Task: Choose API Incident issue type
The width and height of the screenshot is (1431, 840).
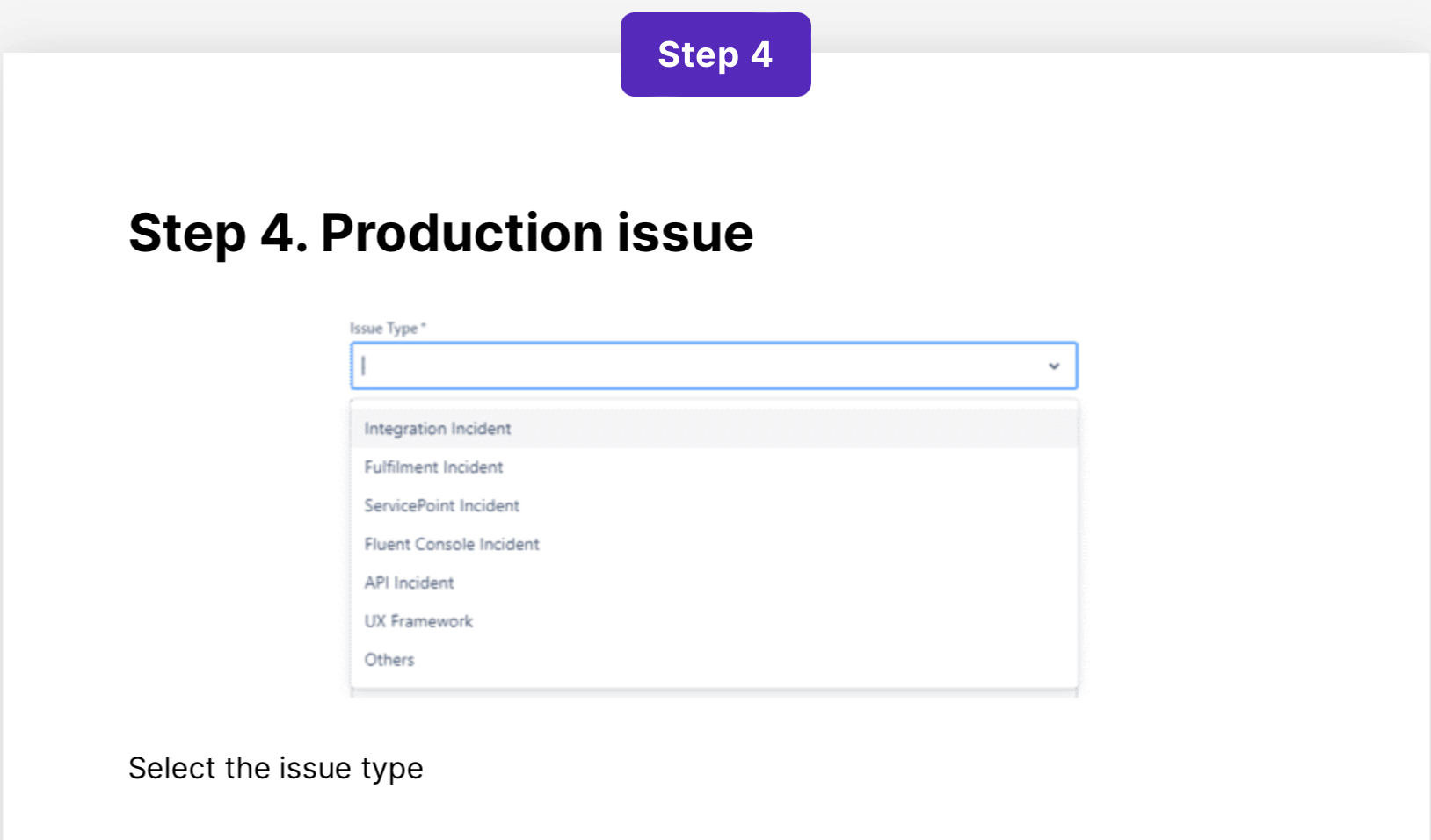Action: click(409, 583)
